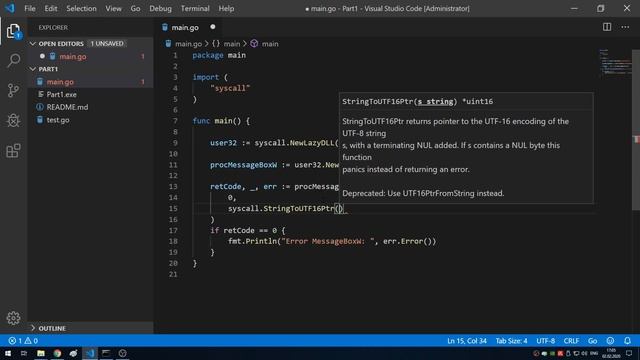Open the Terminal menu

click(195, 8)
